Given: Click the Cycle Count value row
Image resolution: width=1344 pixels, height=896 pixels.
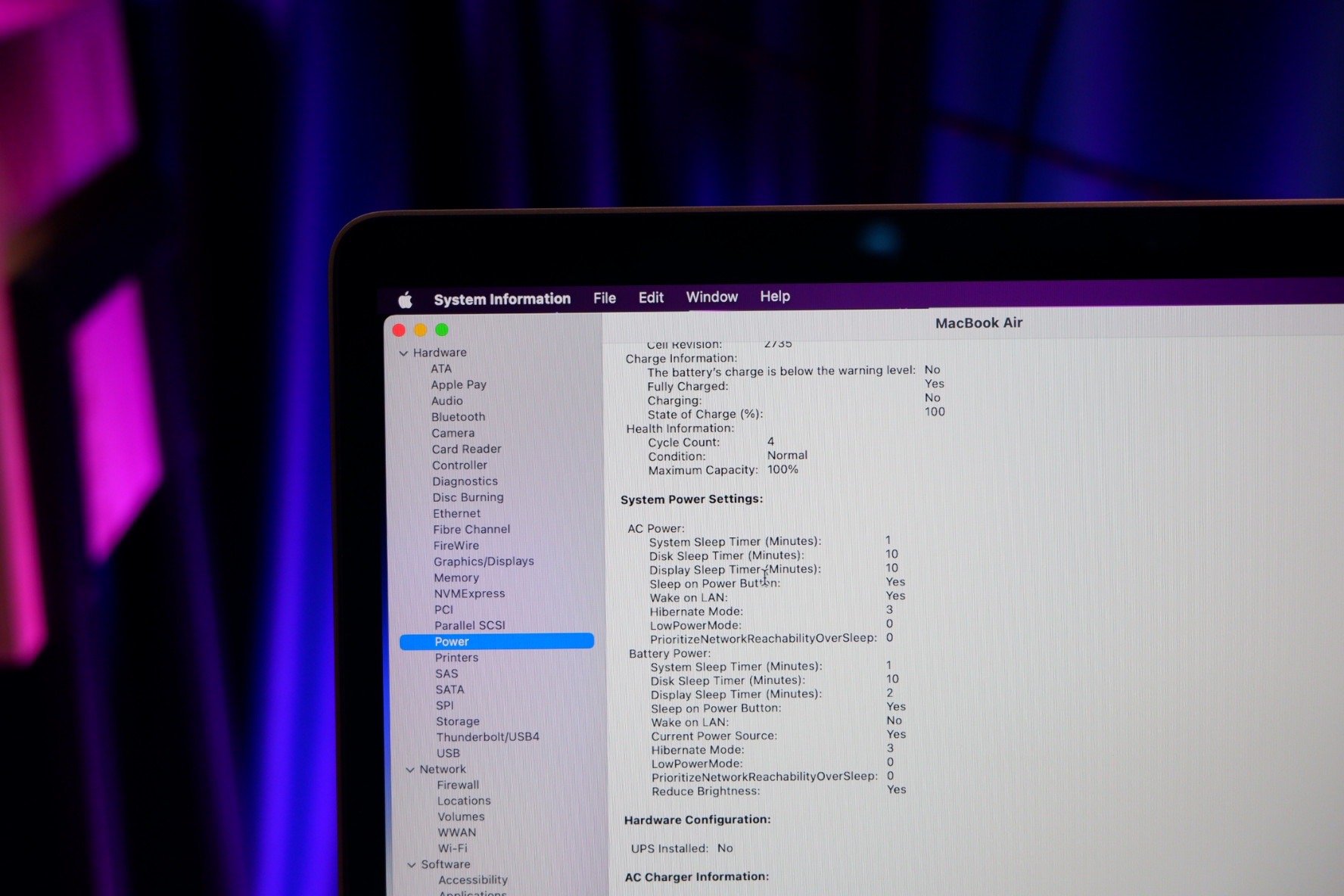Looking at the screenshot, I should [711, 442].
